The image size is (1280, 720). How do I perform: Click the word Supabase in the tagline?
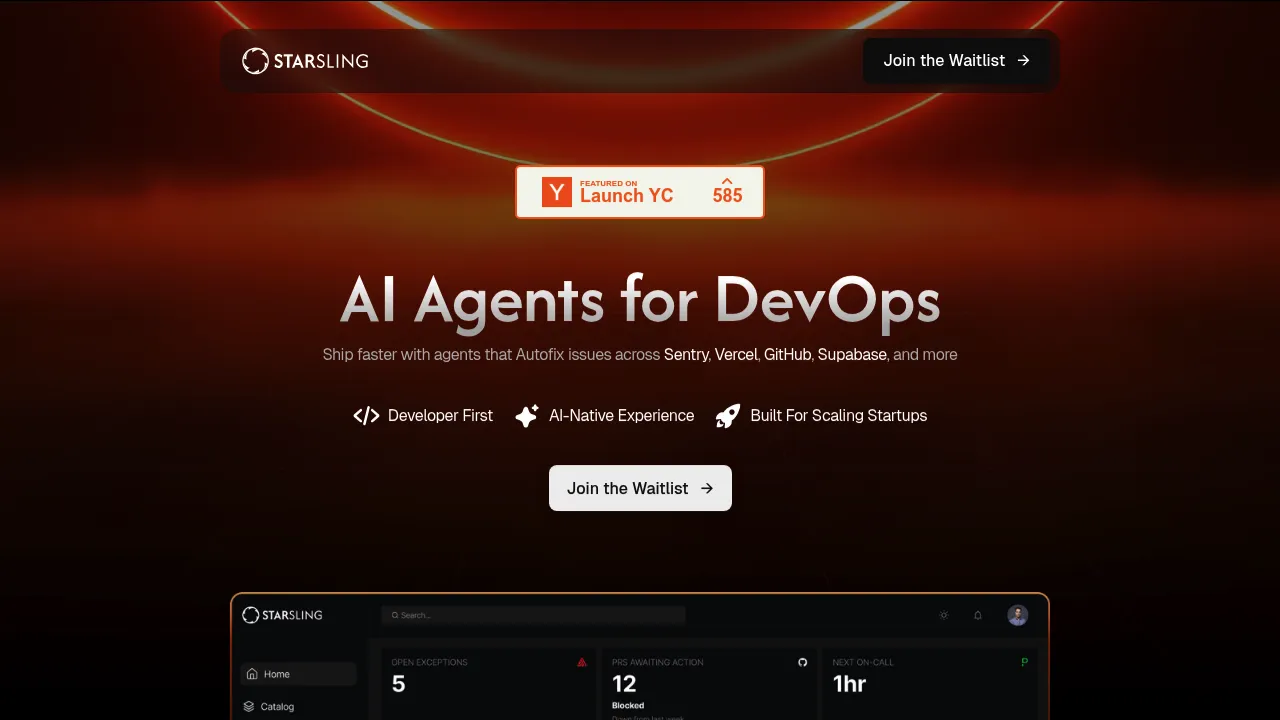[852, 355]
